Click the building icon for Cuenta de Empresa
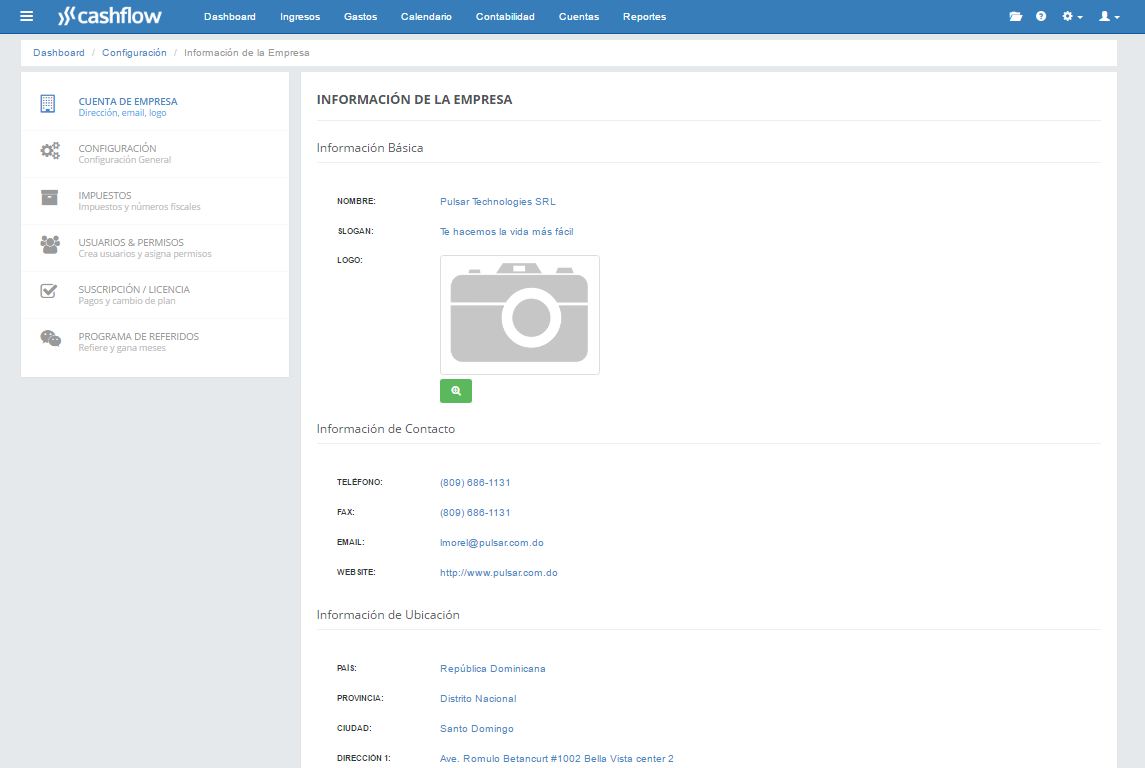The width and height of the screenshot is (1145, 768). coord(47,104)
